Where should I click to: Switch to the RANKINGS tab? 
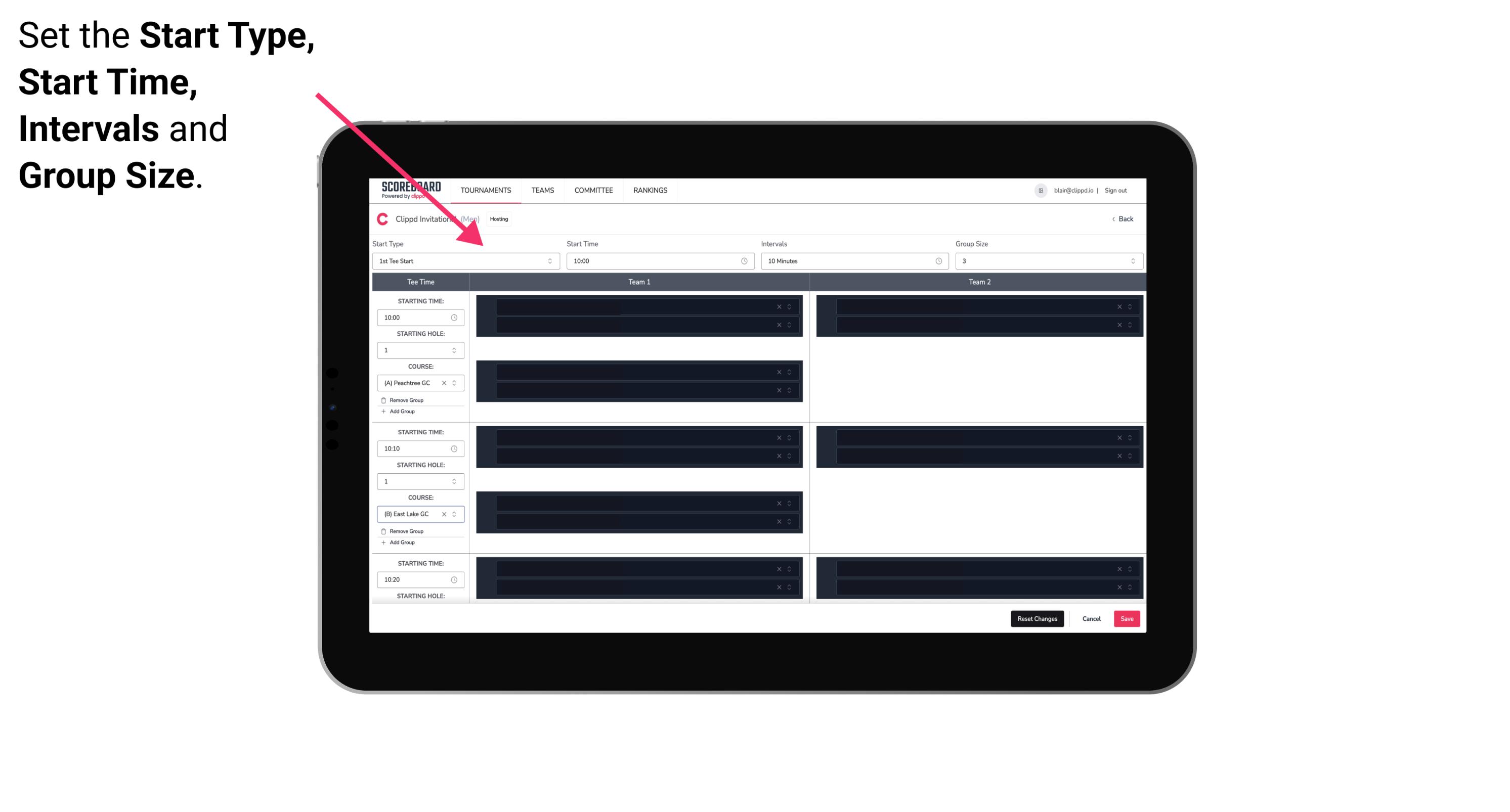(x=650, y=190)
